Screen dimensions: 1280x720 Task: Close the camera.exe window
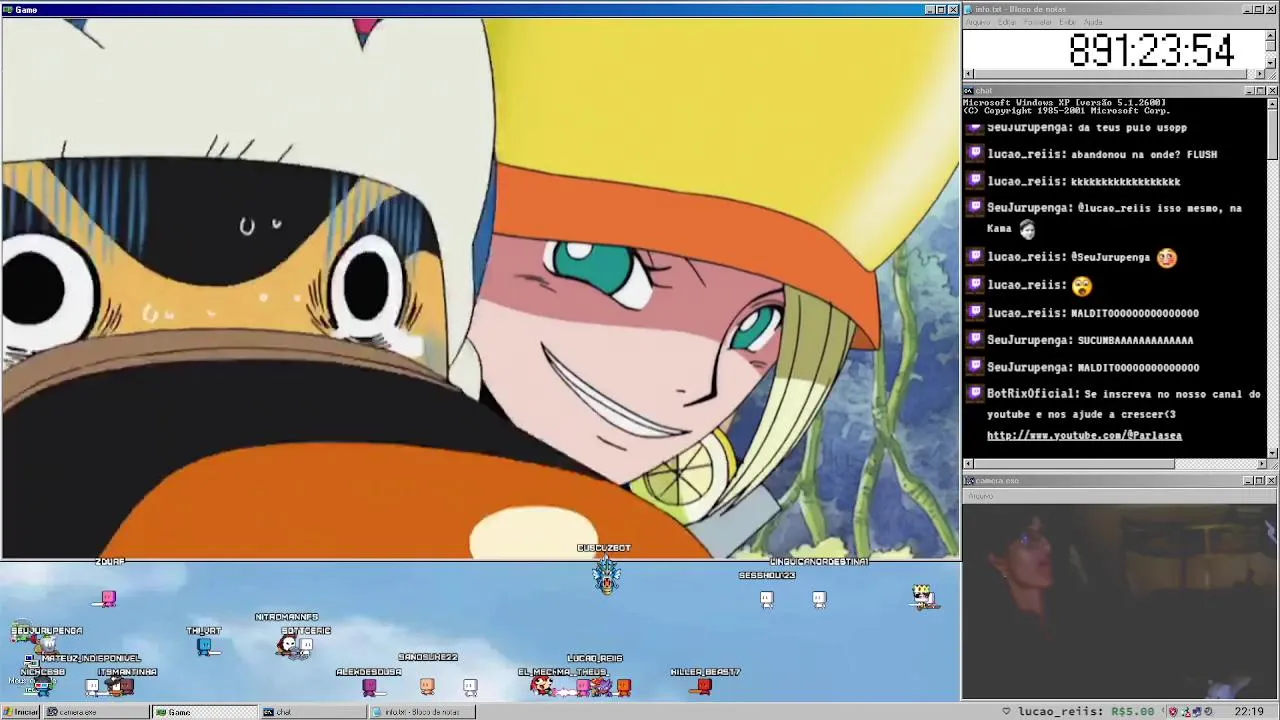pos(1272,481)
